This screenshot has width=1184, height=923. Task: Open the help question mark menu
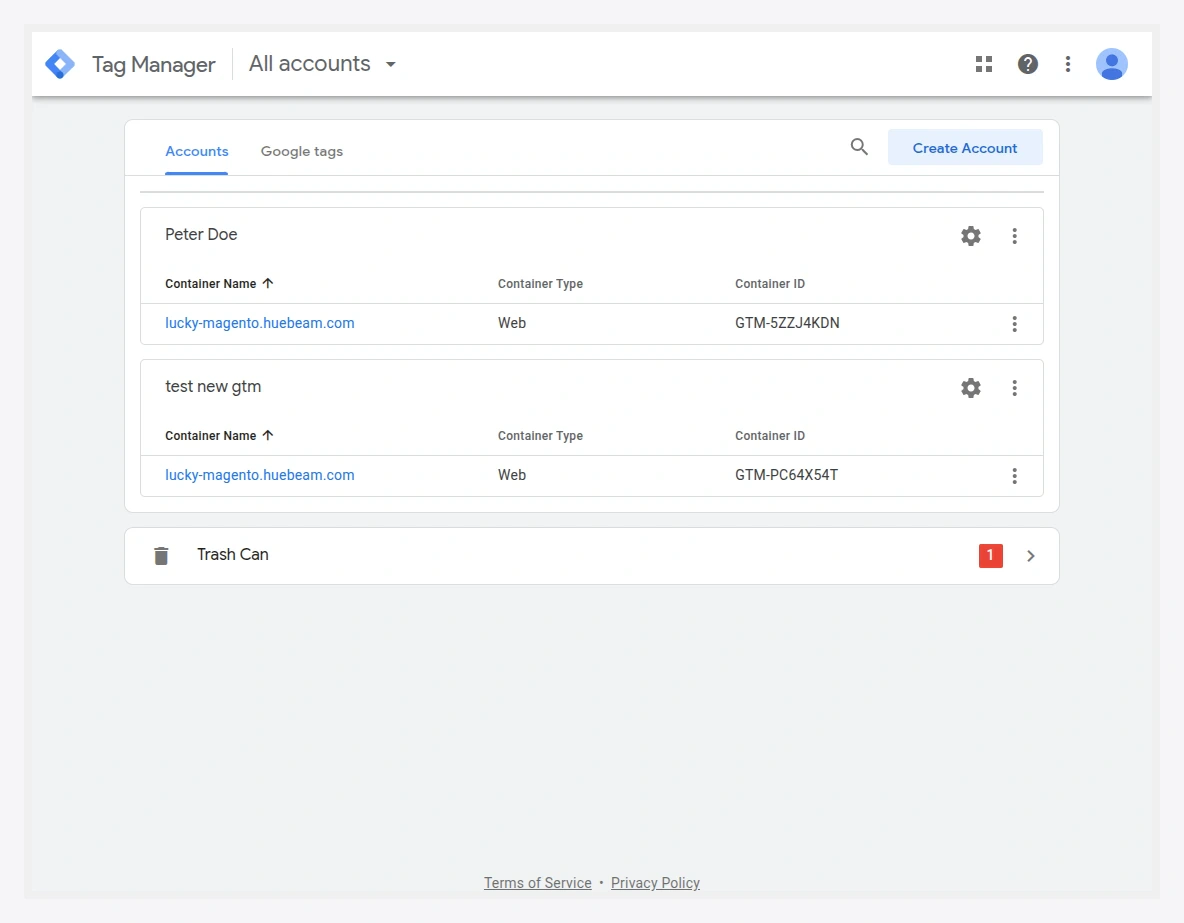1027,64
